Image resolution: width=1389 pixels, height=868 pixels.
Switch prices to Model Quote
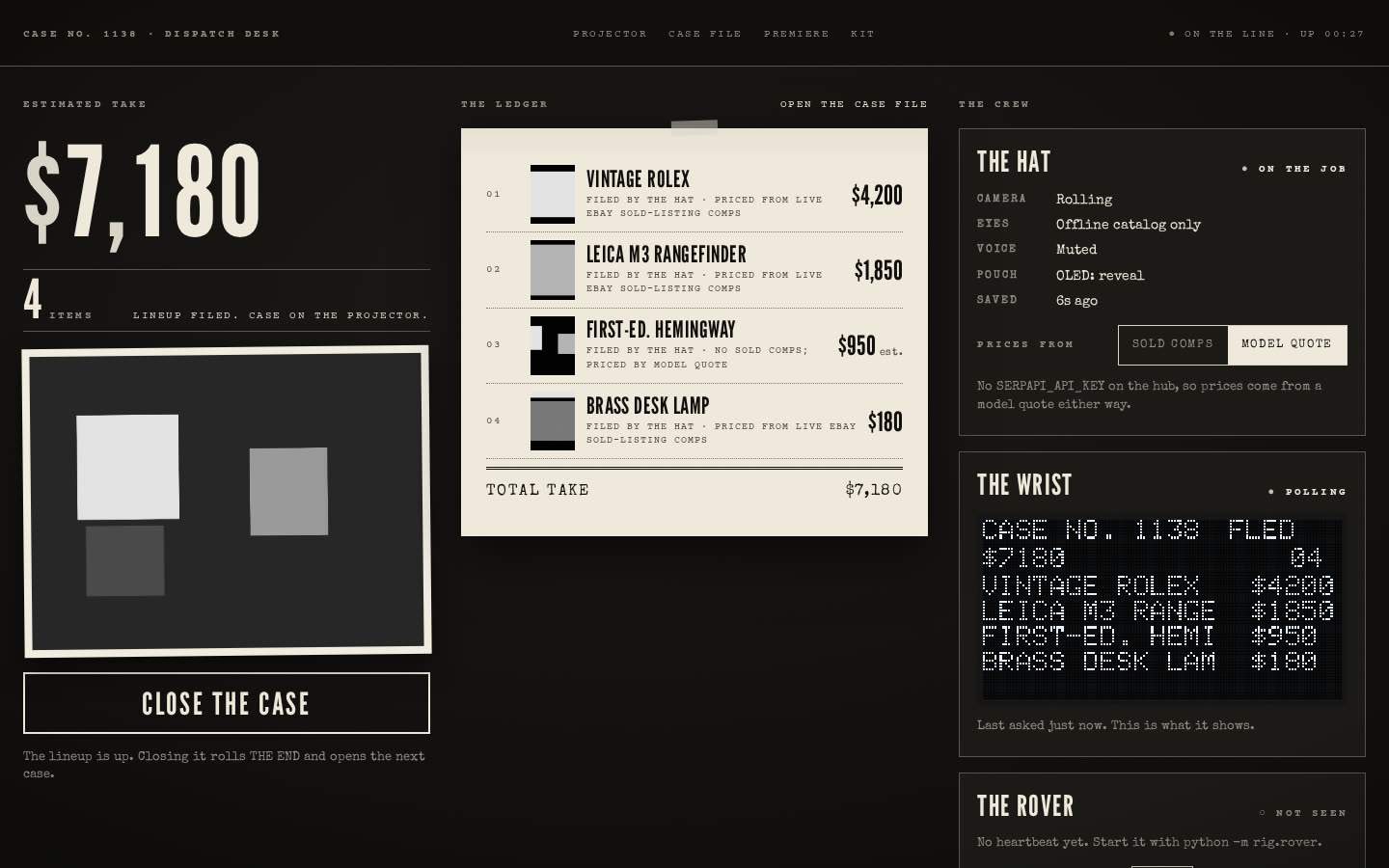(1287, 344)
